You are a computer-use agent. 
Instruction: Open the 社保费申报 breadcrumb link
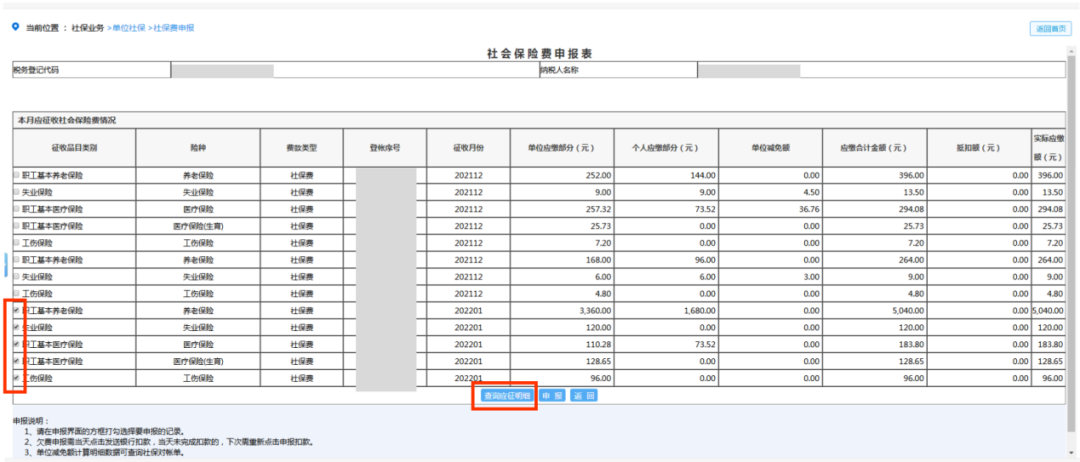point(174,28)
